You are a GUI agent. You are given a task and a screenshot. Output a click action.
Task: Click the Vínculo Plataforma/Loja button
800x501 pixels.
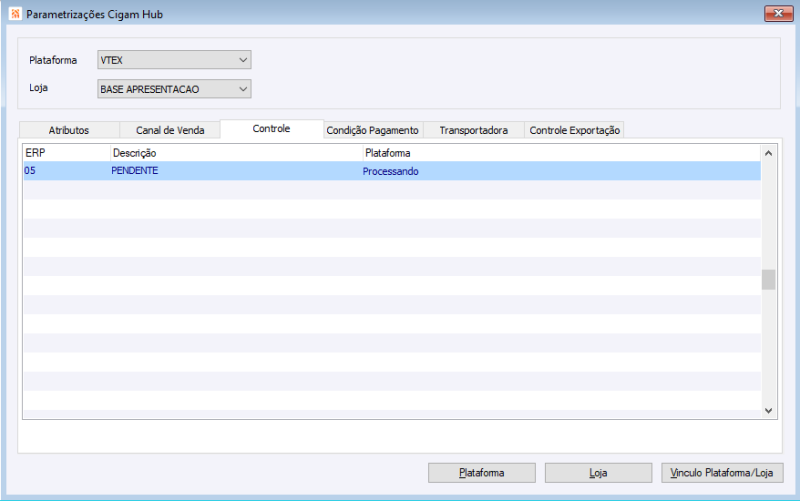[x=722, y=473]
